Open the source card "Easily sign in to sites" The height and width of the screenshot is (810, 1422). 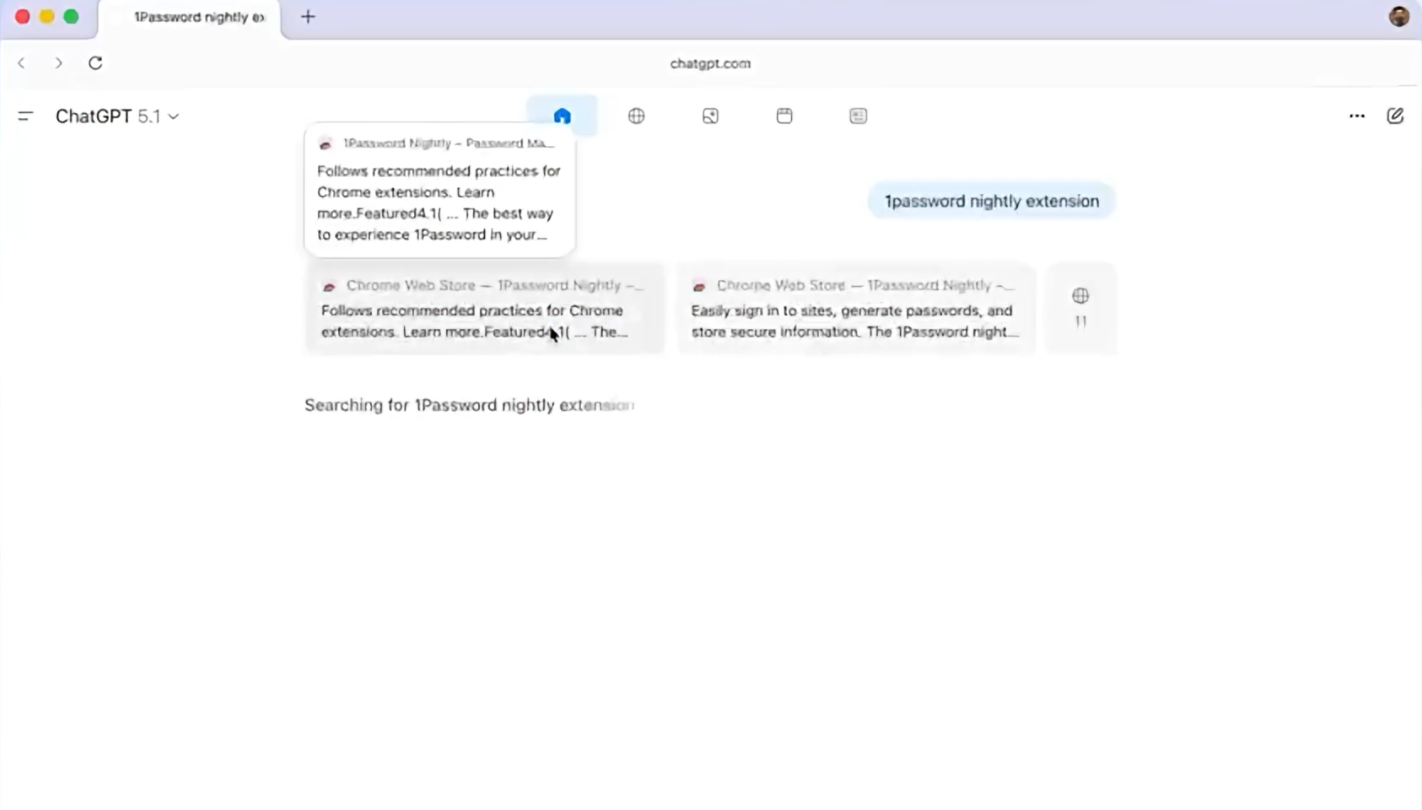(856, 308)
